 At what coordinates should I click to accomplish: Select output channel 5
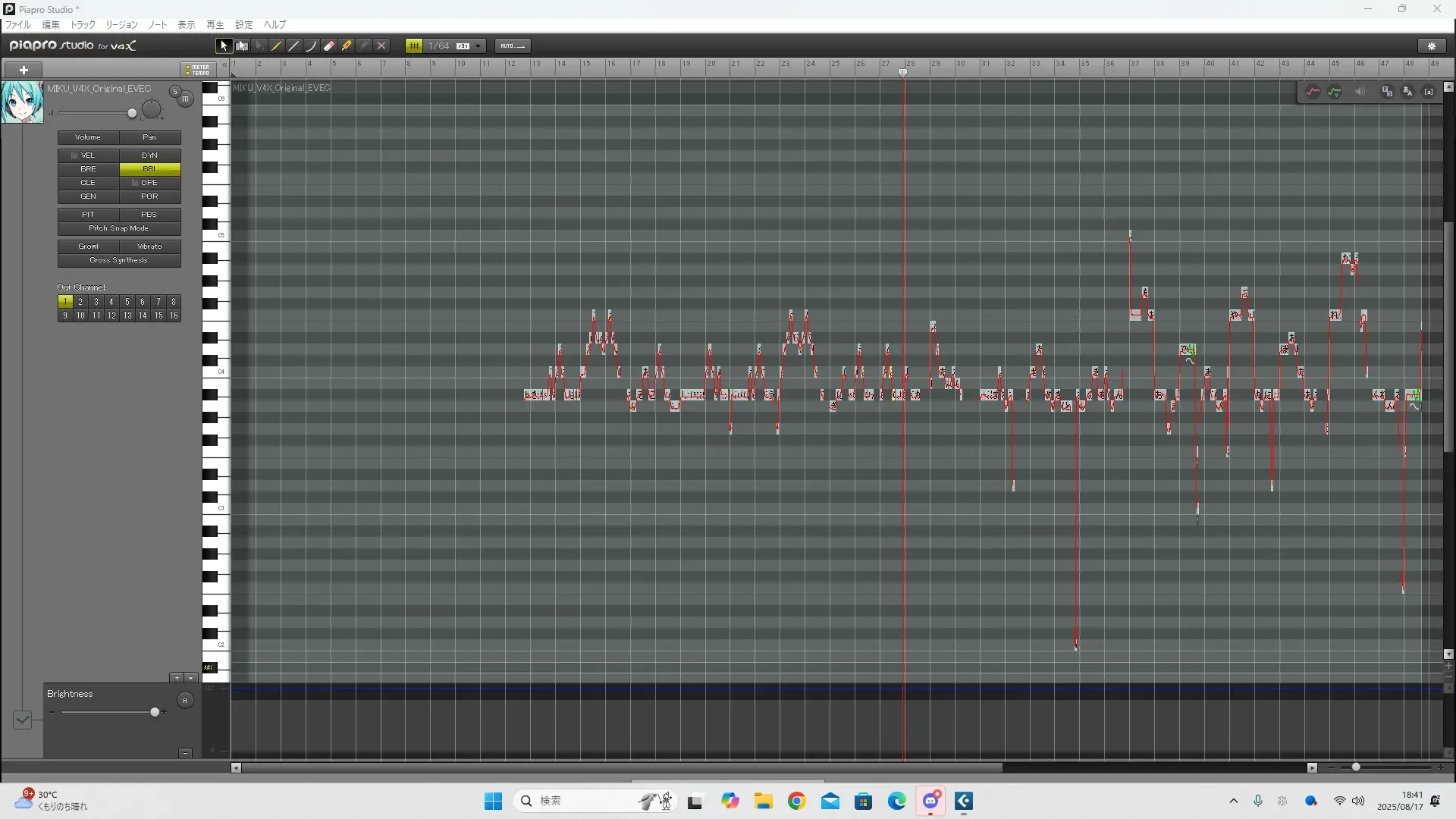click(127, 302)
